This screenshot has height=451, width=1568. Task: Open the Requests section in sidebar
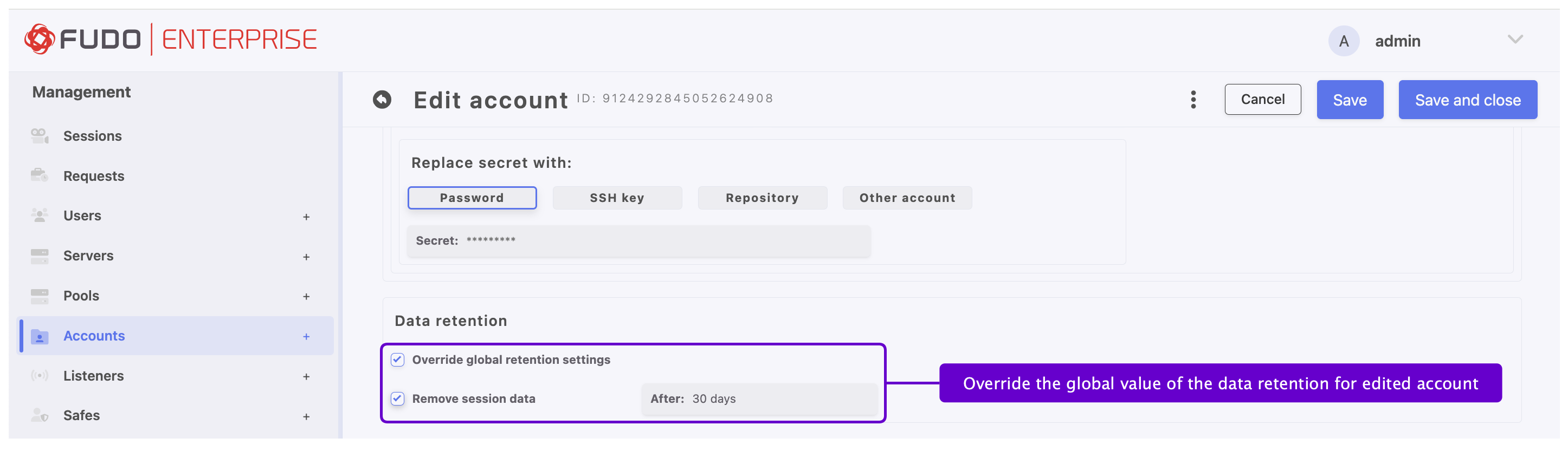[94, 175]
